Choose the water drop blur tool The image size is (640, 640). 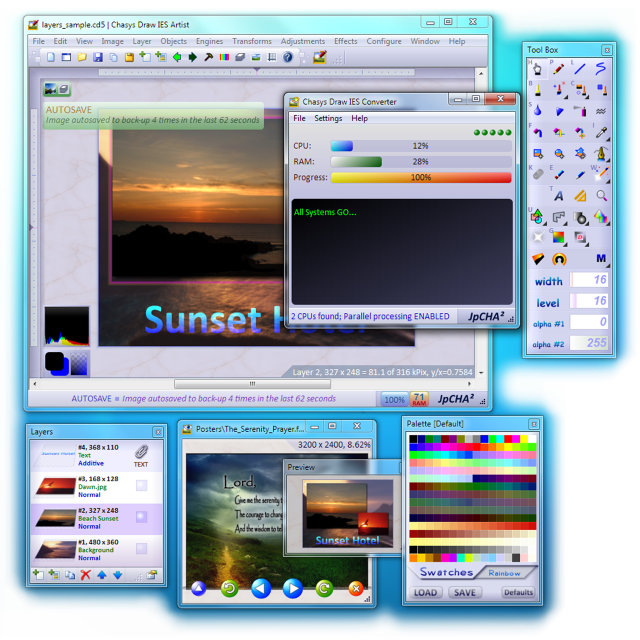(x=538, y=111)
